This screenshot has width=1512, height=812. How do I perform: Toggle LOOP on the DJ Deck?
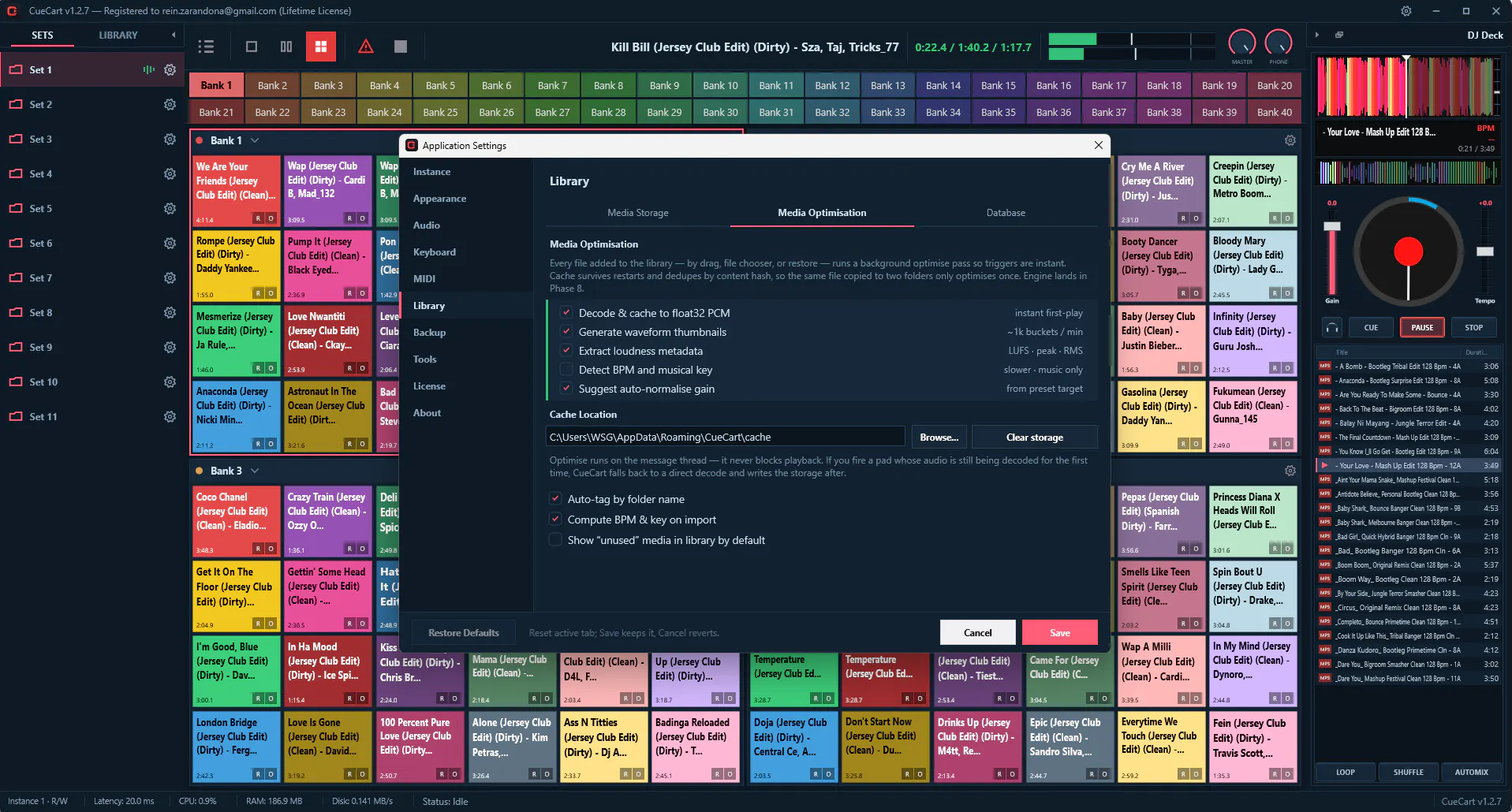(x=1346, y=772)
